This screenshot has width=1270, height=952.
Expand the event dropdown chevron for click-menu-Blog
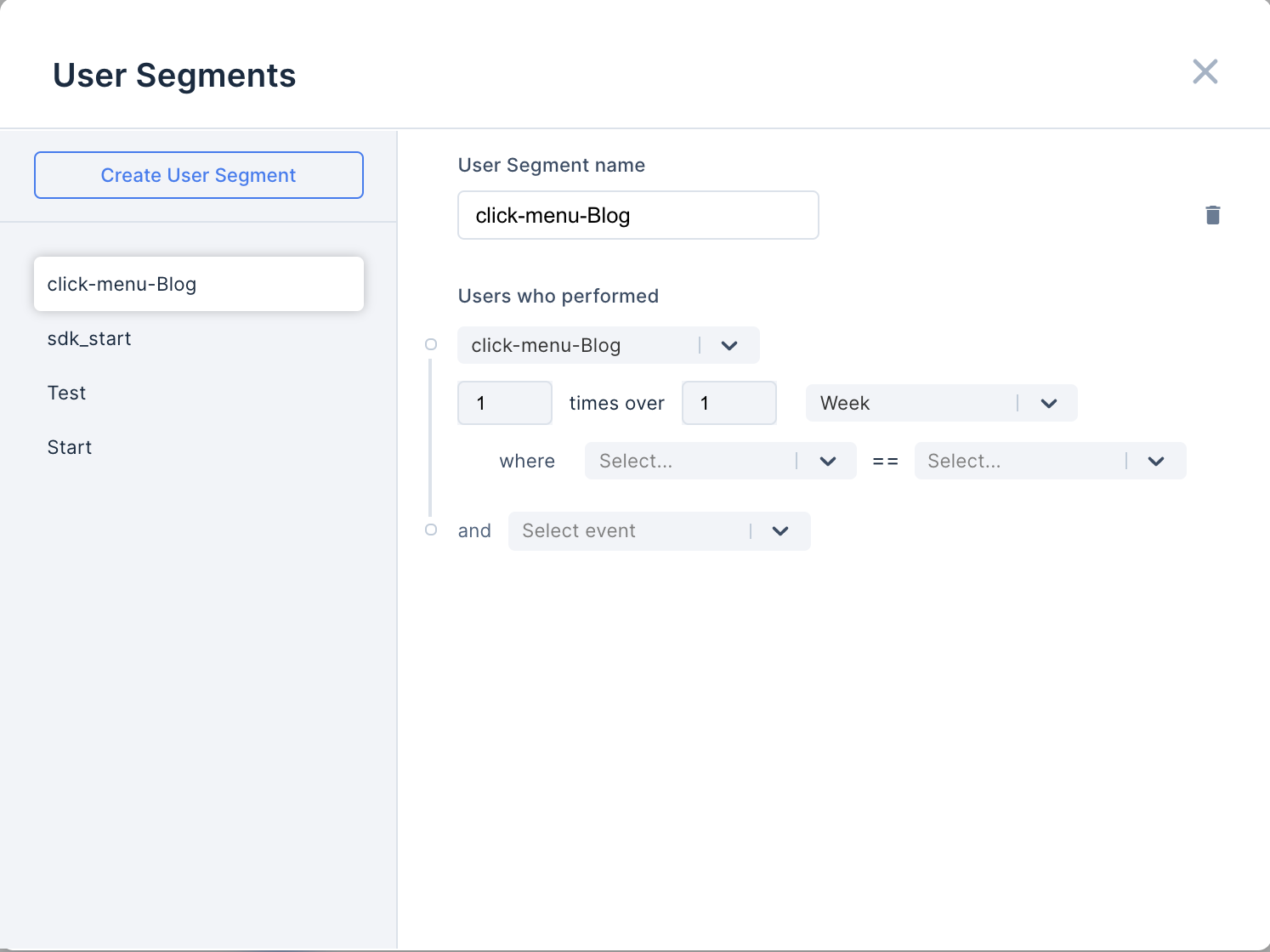[729, 346]
